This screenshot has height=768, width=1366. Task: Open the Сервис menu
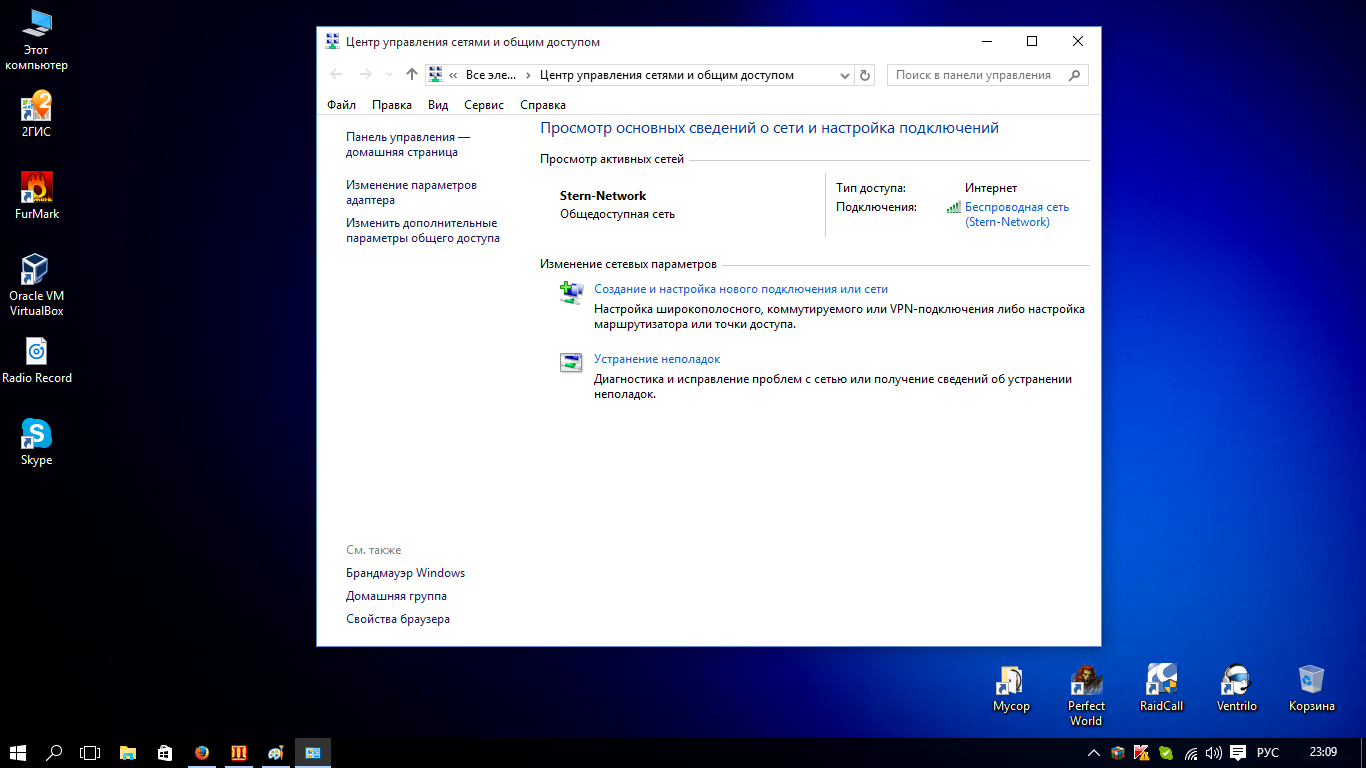(x=484, y=105)
